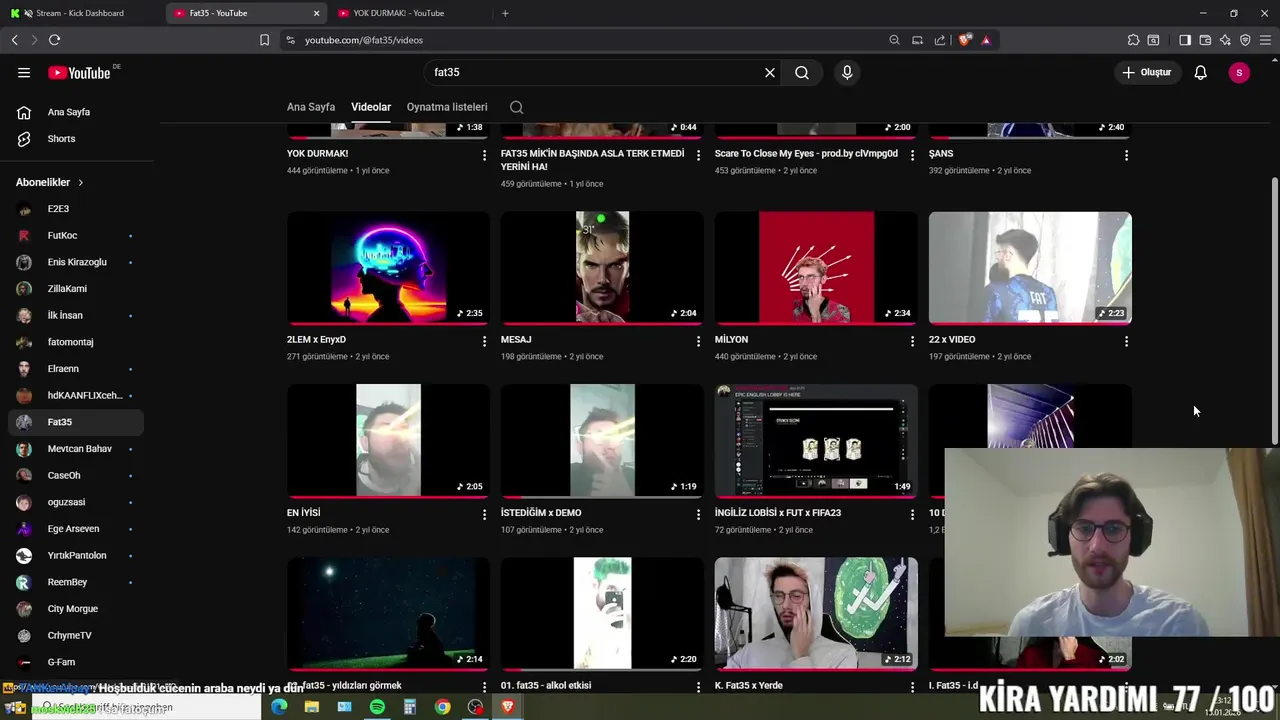
Task: Go to the YouTube logo home
Action: [80, 72]
